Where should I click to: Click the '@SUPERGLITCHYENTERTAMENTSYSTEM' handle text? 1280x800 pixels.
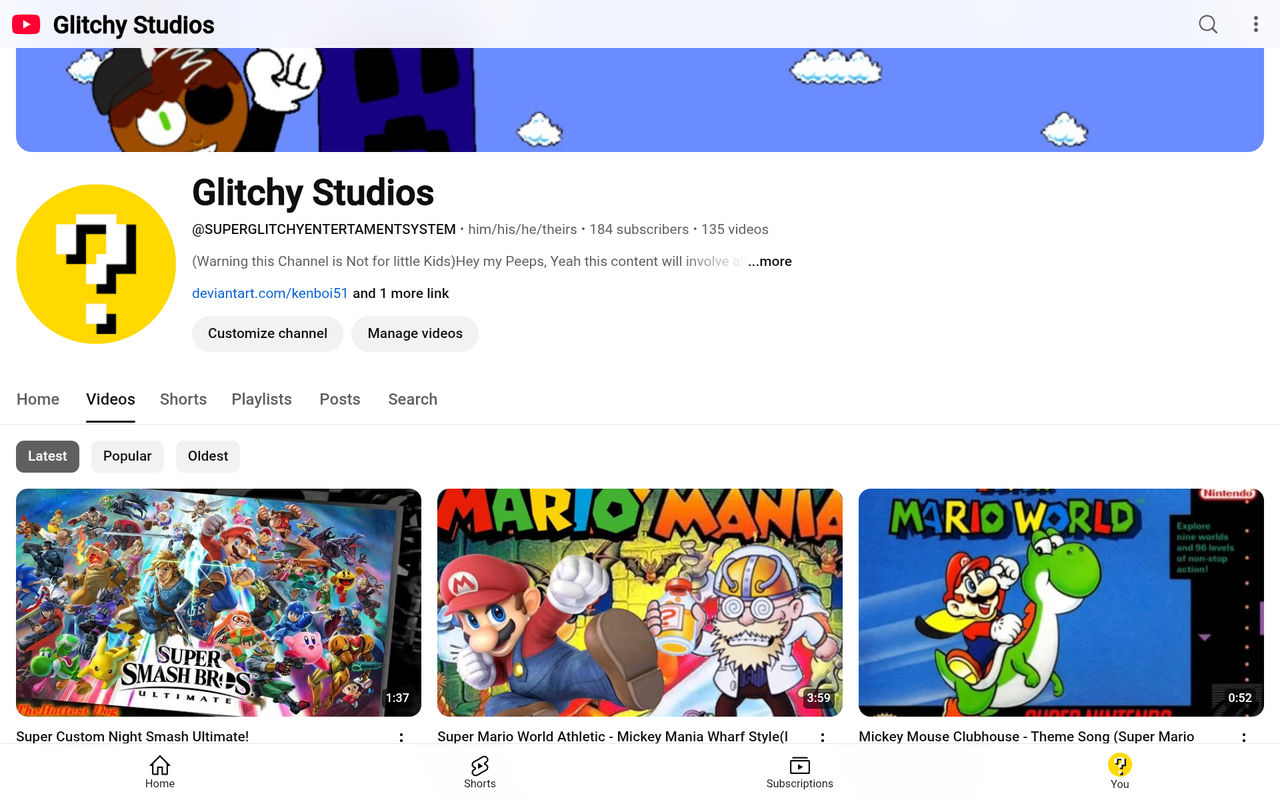(324, 229)
